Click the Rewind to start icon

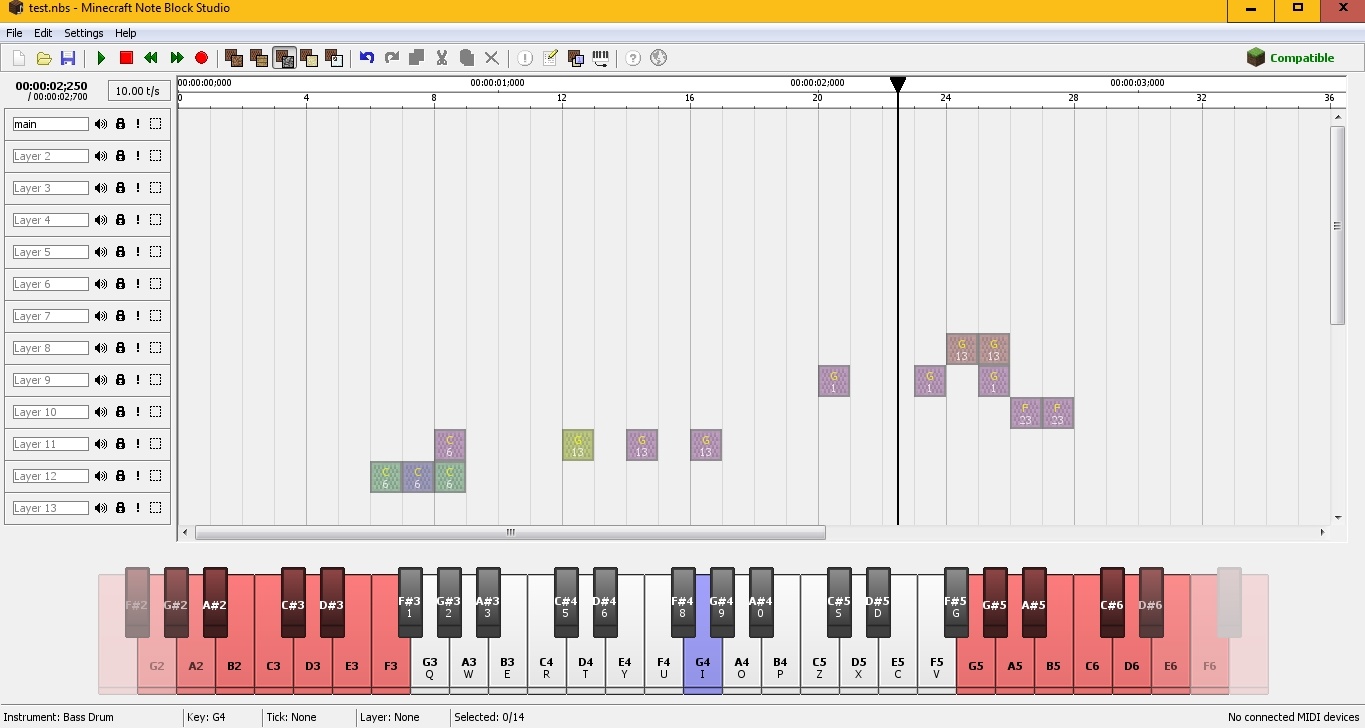[151, 58]
